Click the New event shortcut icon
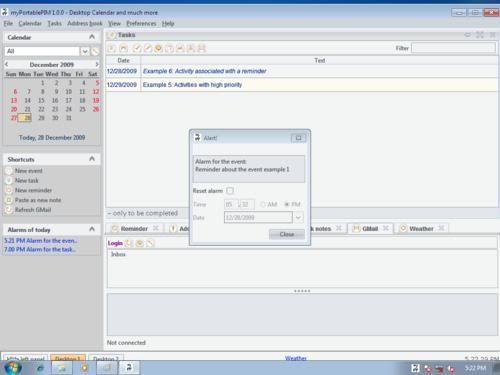 click(9, 171)
